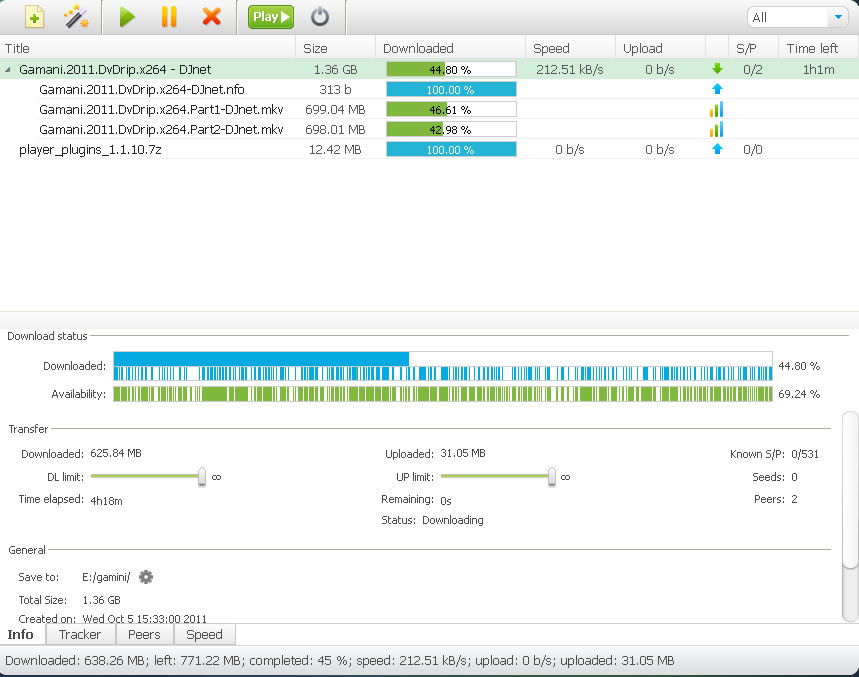Click priority bars icon for Part1-DJnet.mkv
859x677 pixels.
(717, 109)
